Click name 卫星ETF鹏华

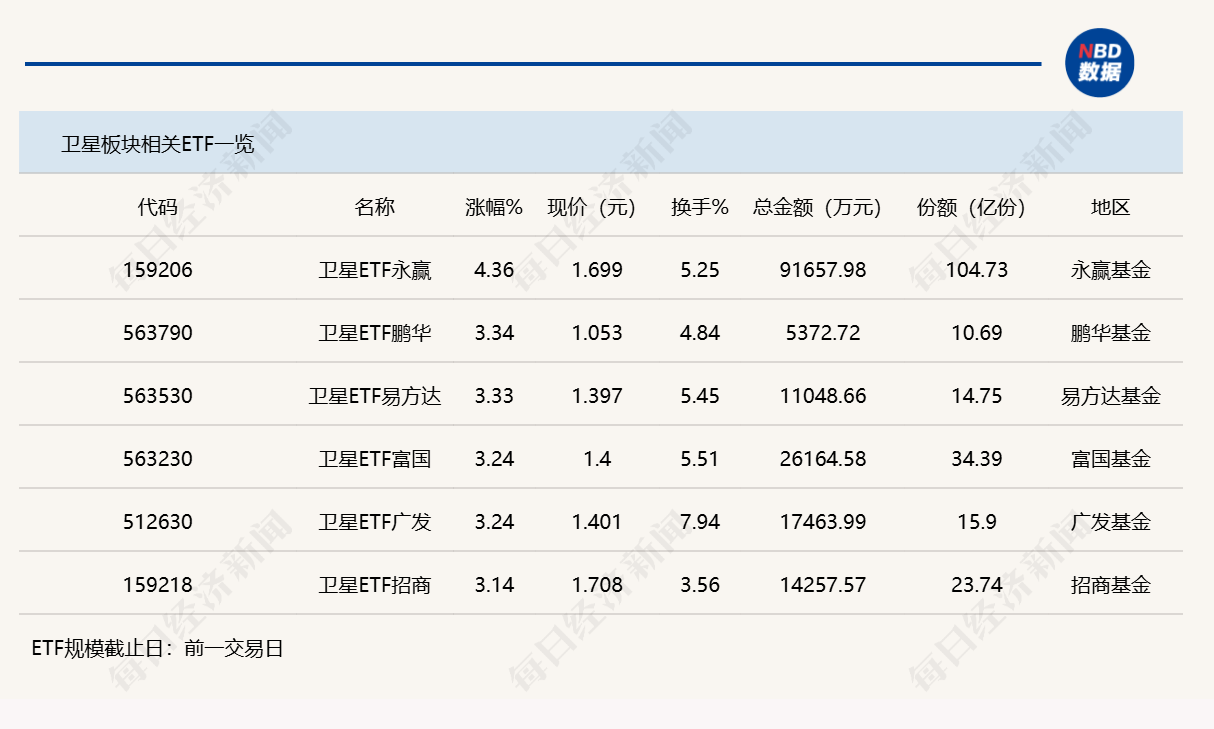coord(375,333)
